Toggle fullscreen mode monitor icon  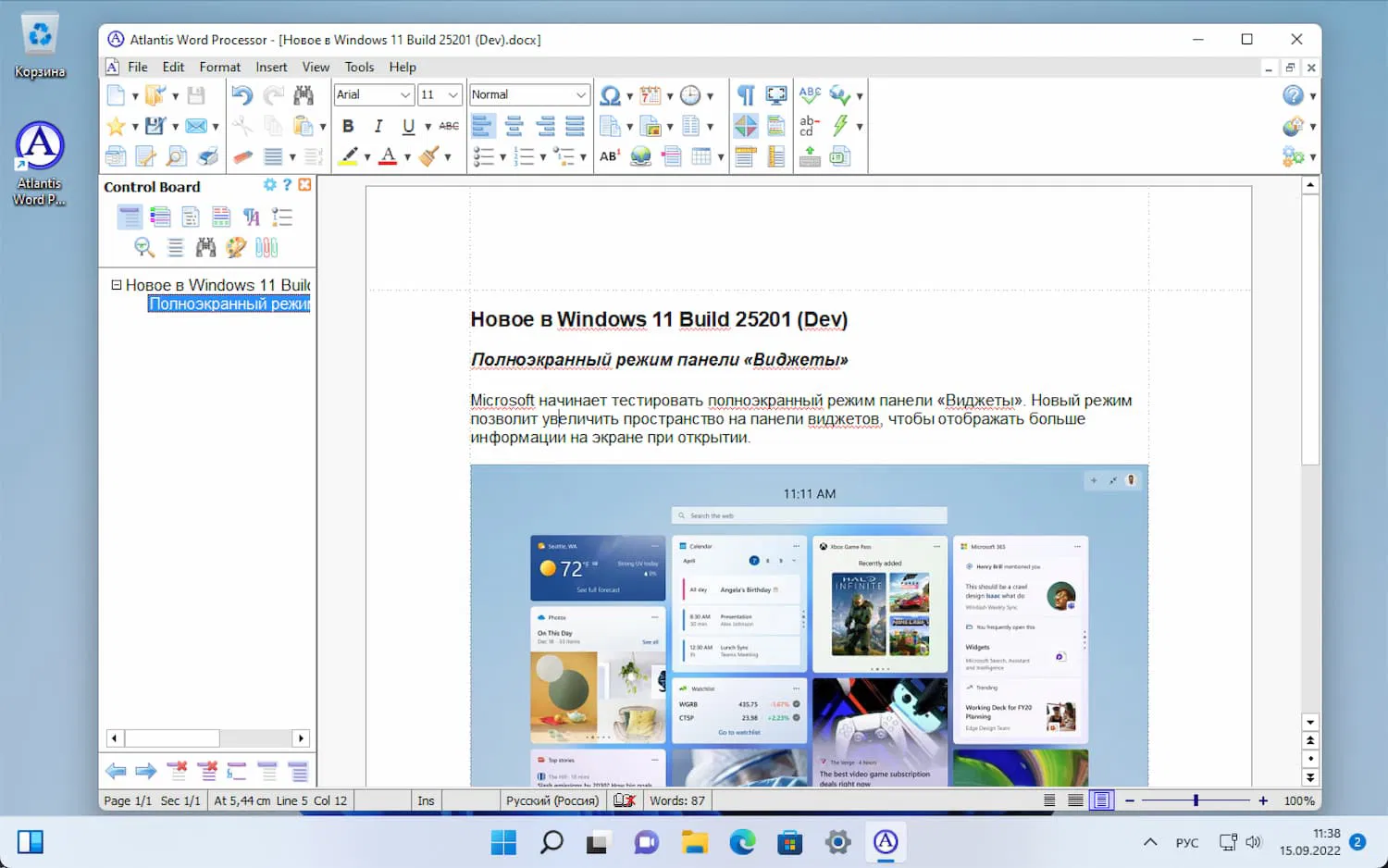(776, 95)
